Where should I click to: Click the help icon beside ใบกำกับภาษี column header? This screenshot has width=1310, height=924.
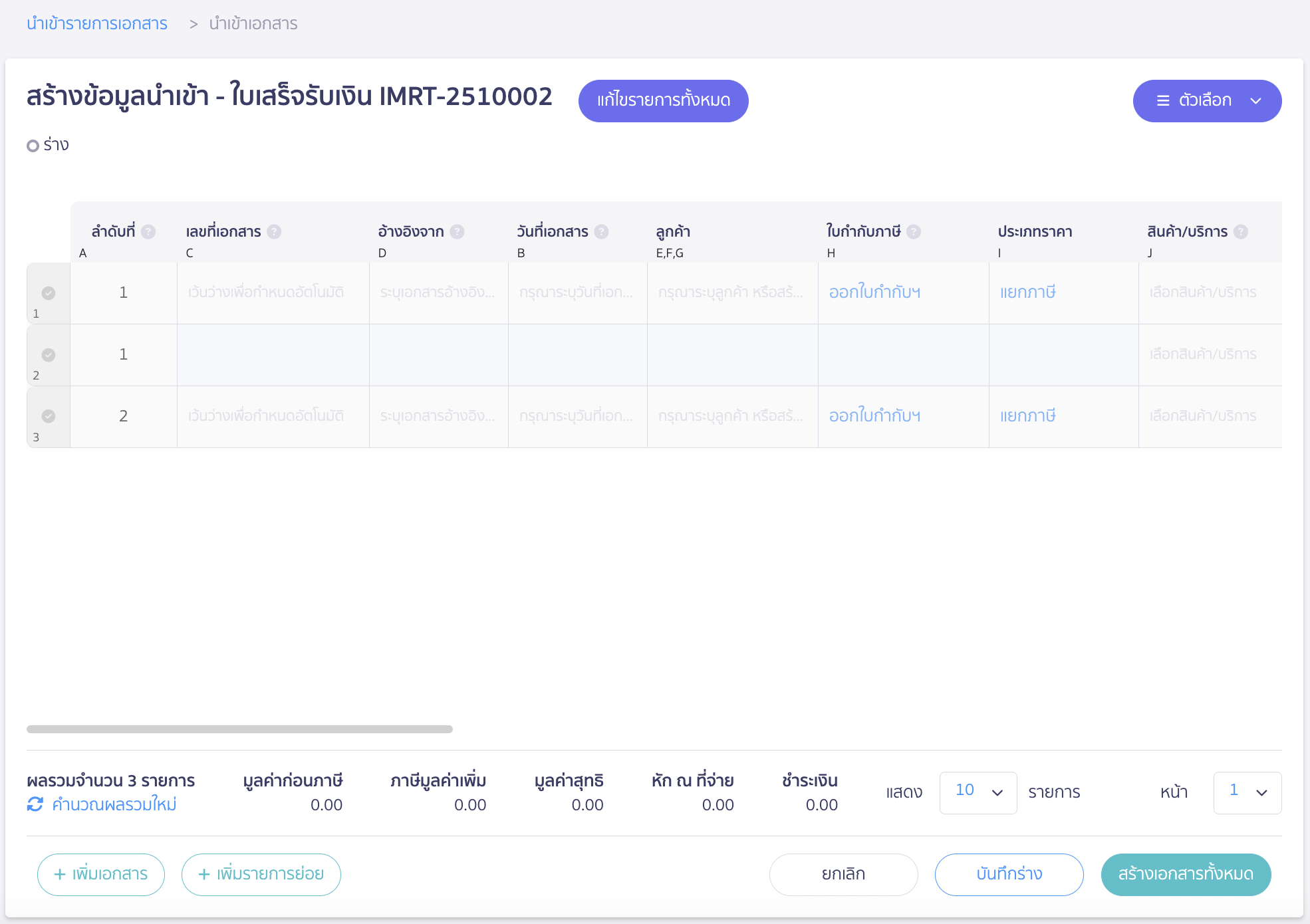click(x=915, y=231)
